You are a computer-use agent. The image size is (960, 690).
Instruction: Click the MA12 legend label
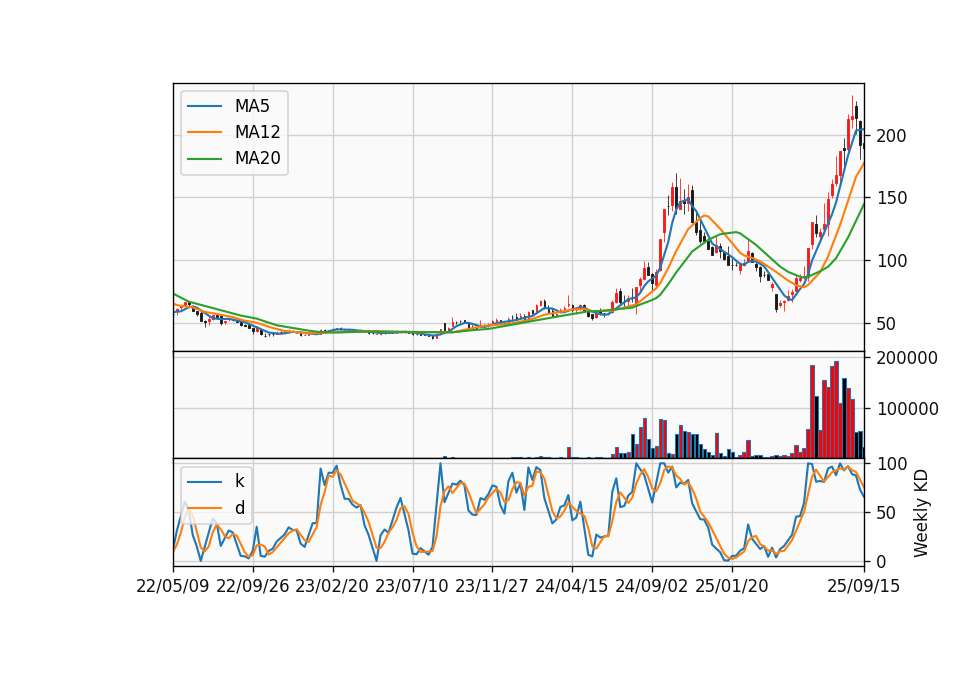click(x=257, y=132)
